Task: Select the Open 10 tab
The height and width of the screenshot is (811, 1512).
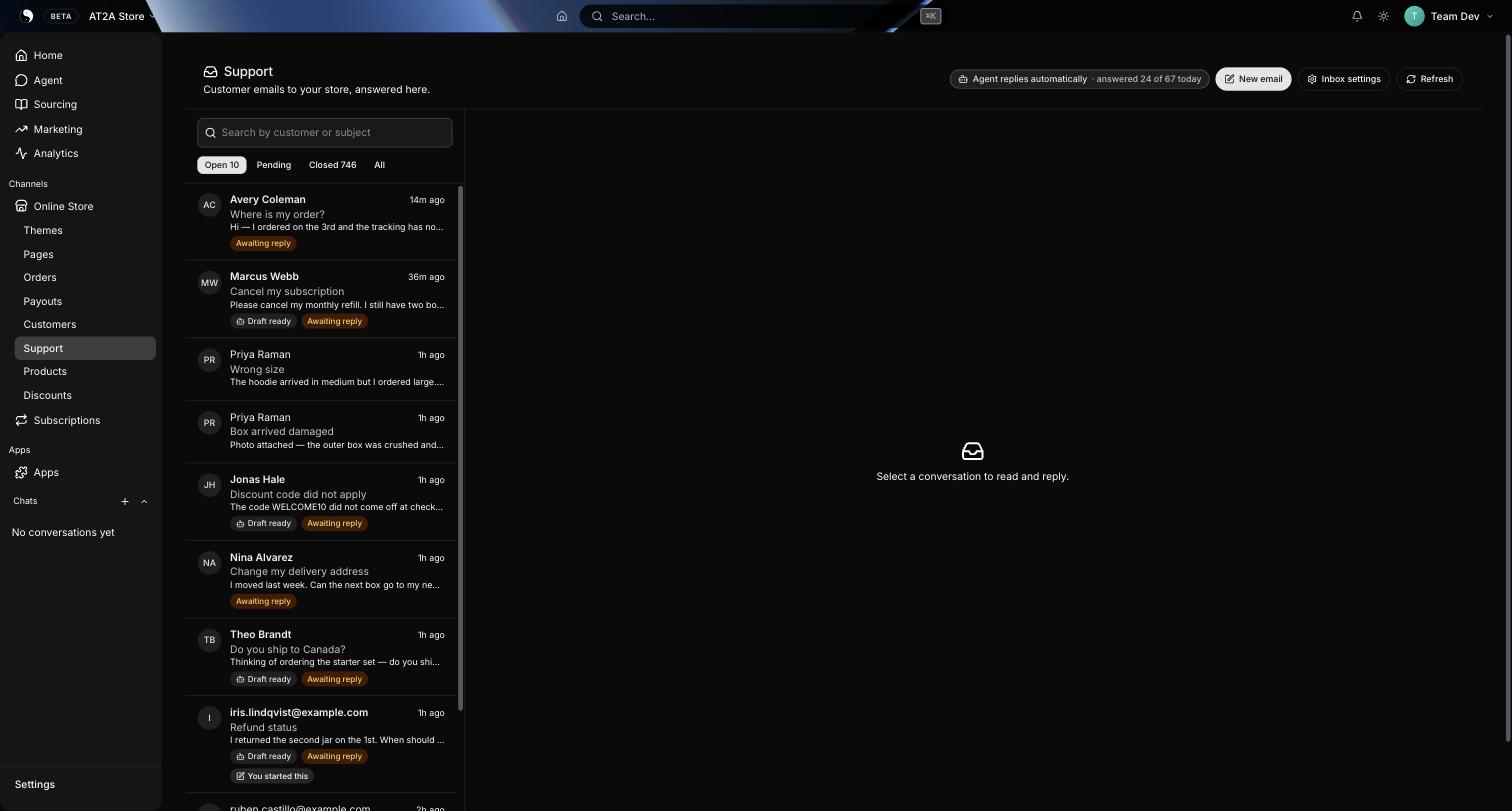Action: coord(222,165)
